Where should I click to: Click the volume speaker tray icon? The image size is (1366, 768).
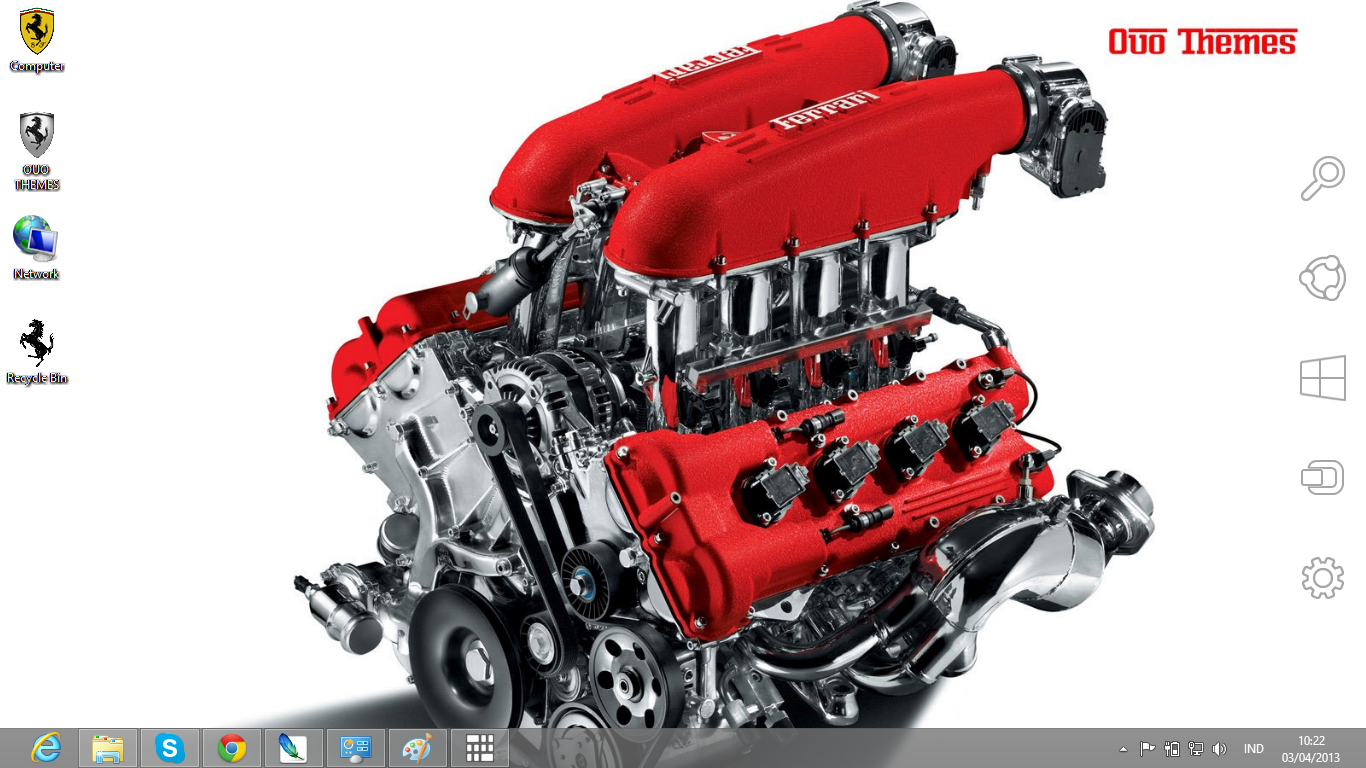point(1219,748)
